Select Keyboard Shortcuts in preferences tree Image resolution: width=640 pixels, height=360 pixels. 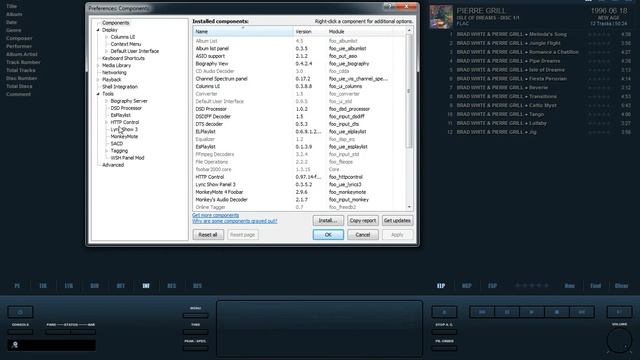click(x=123, y=58)
